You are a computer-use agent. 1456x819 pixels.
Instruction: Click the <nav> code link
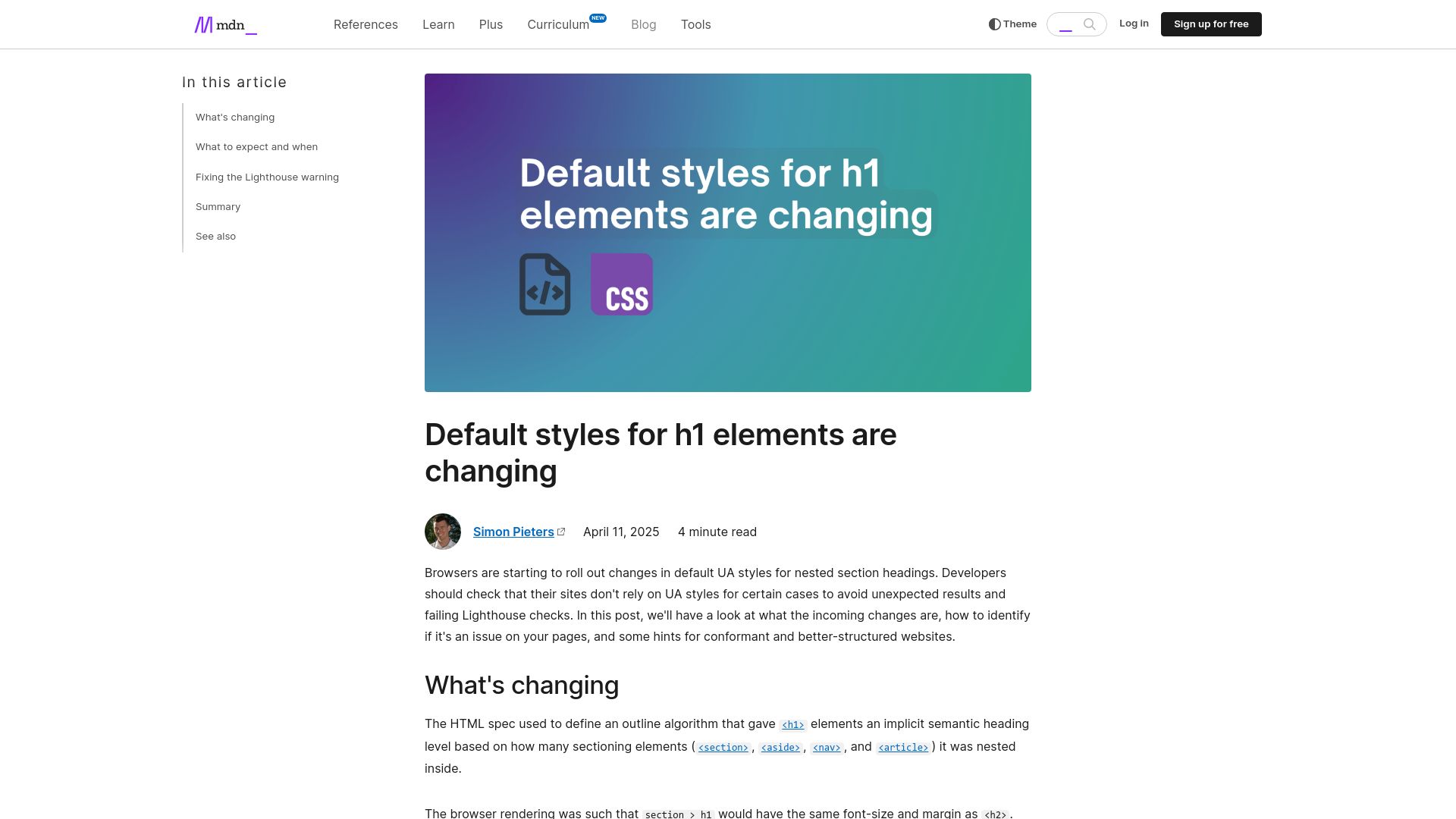click(827, 748)
